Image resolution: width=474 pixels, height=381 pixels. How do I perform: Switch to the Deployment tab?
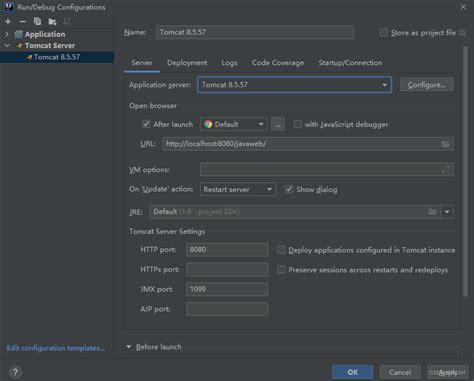pos(187,63)
